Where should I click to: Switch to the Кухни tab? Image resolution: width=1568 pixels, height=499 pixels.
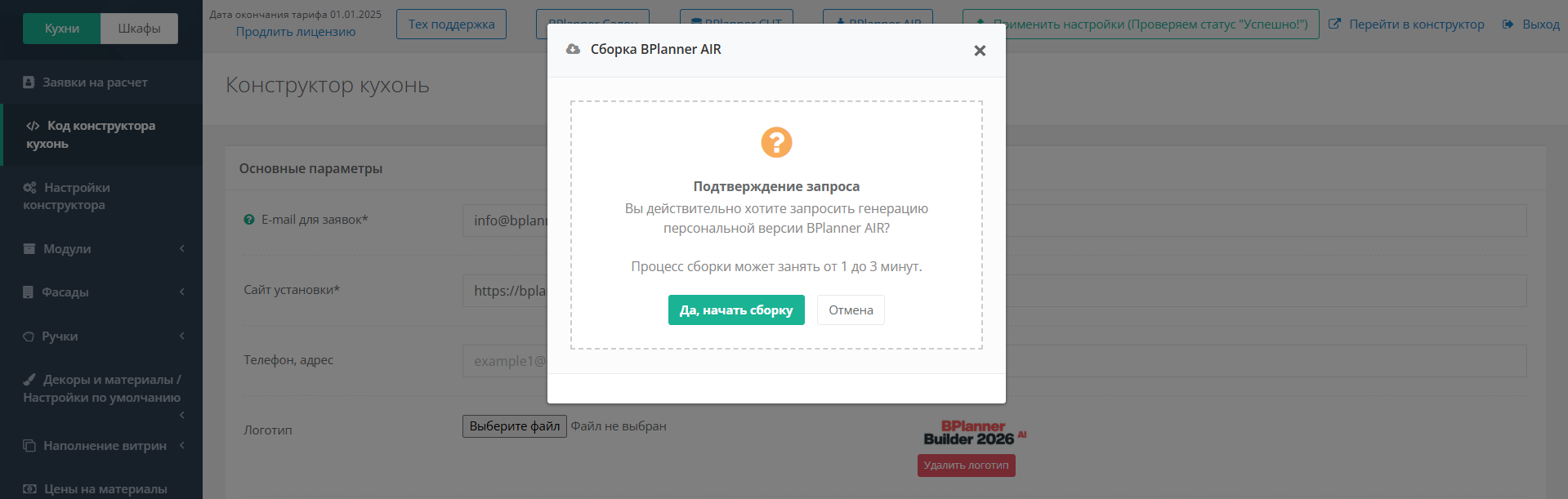(x=62, y=29)
